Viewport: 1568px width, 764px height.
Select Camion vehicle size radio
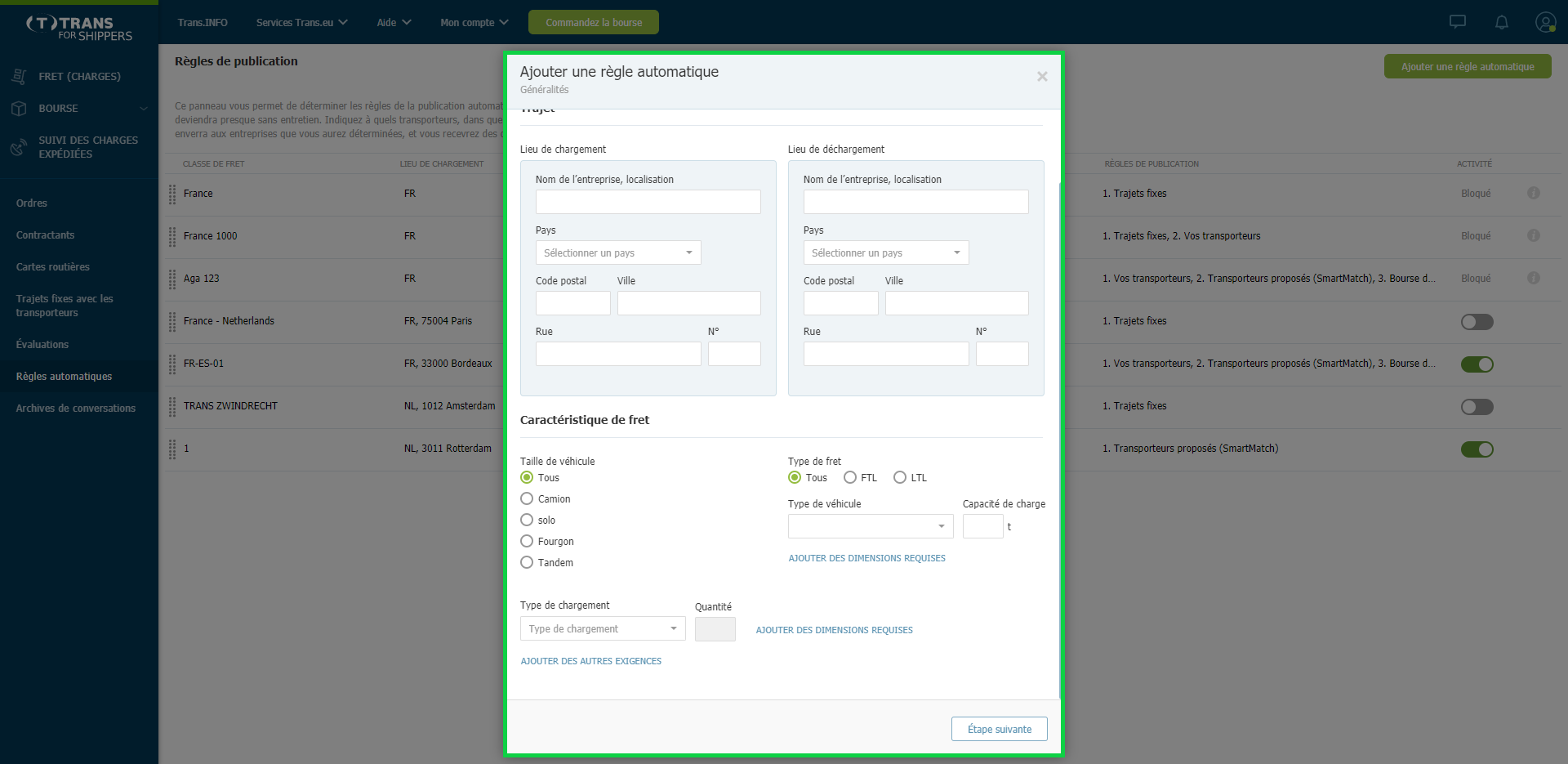click(527, 498)
